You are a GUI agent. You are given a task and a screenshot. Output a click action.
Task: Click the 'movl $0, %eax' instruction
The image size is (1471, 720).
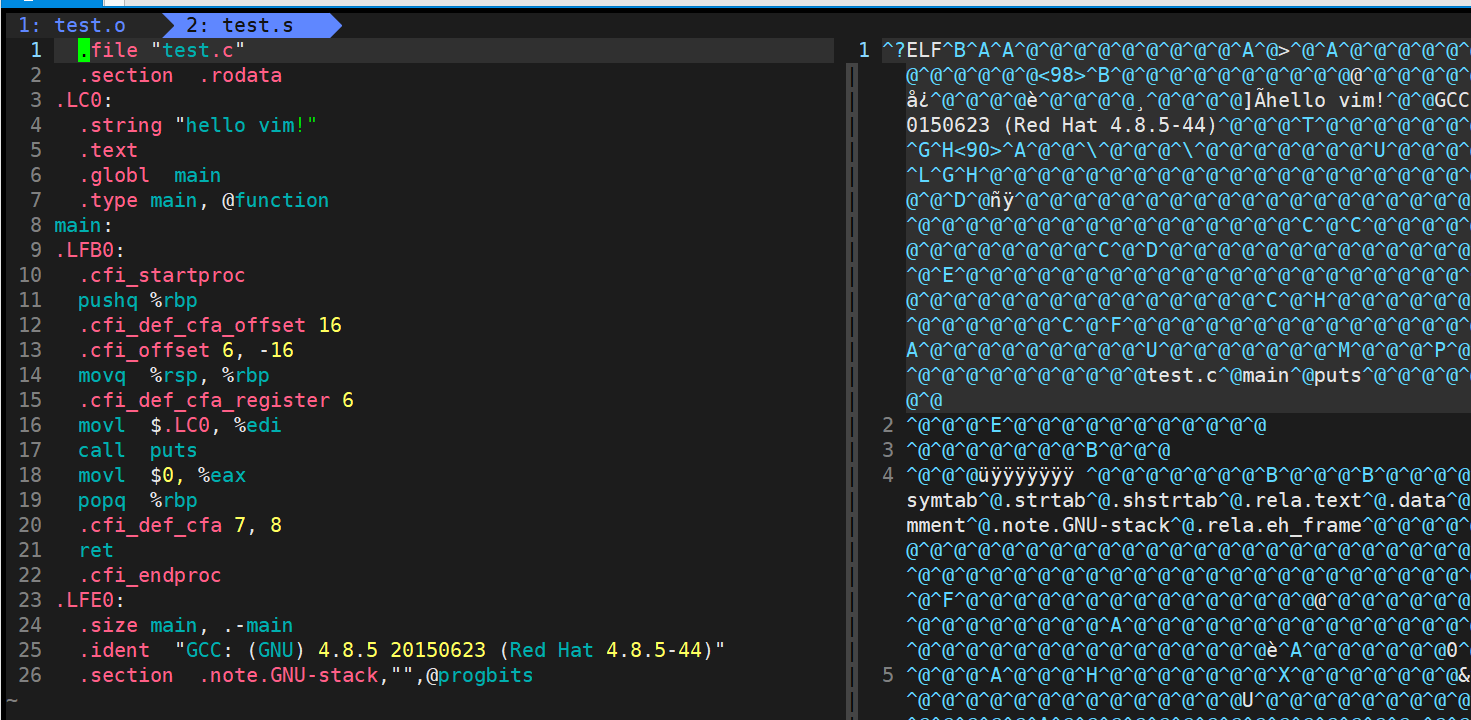pyautogui.click(x=162, y=475)
